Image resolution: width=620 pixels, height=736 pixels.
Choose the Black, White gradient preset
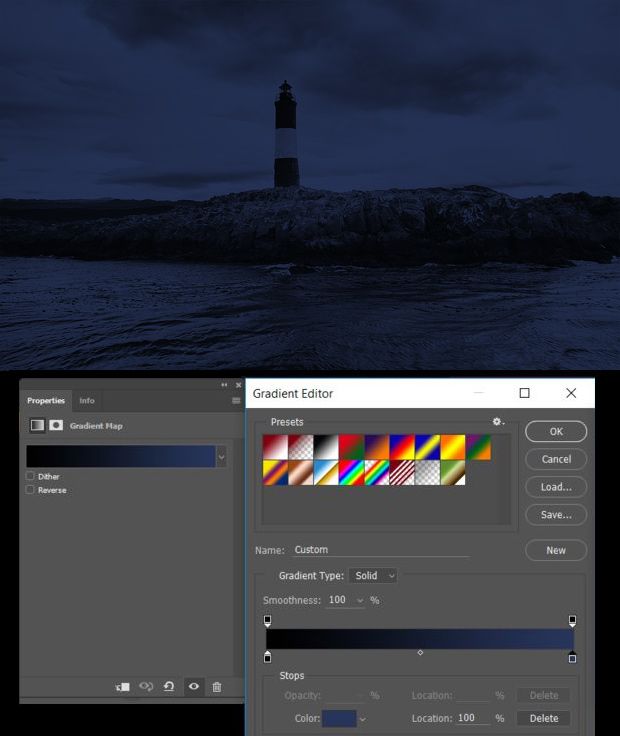pyautogui.click(x=326, y=447)
